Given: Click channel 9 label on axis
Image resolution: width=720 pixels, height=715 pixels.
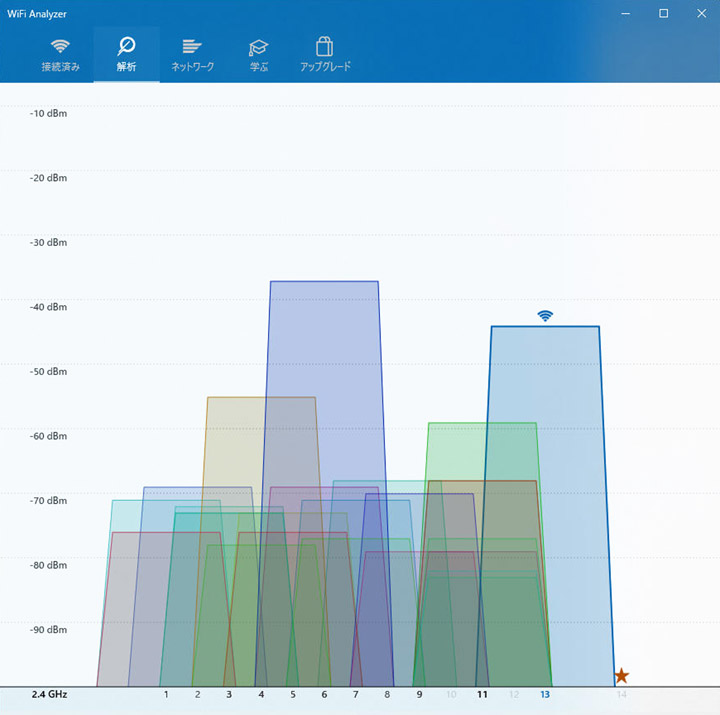Looking at the screenshot, I should [x=419, y=694].
